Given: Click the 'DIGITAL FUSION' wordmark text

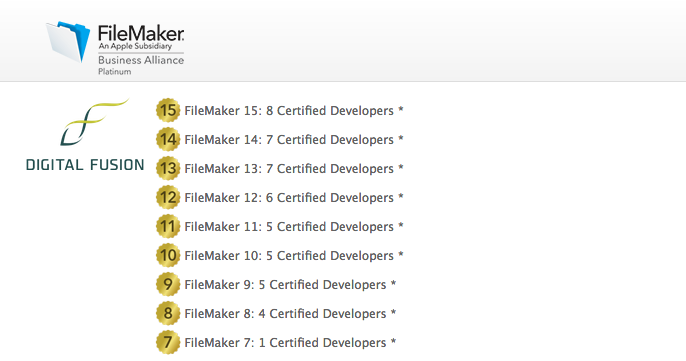Looking at the screenshot, I should click(85, 165).
